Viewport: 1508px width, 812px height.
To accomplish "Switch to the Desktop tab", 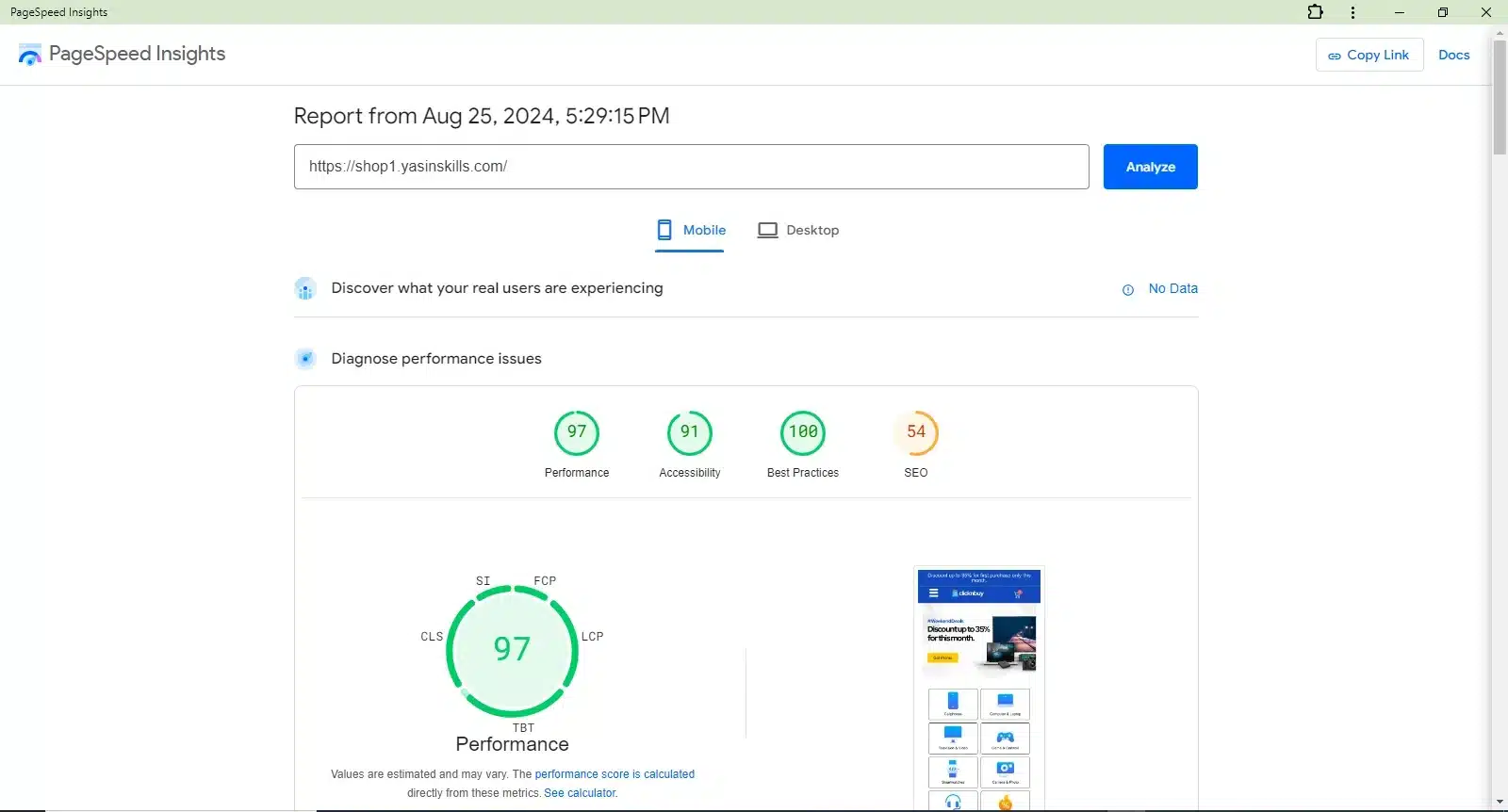I will point(798,230).
